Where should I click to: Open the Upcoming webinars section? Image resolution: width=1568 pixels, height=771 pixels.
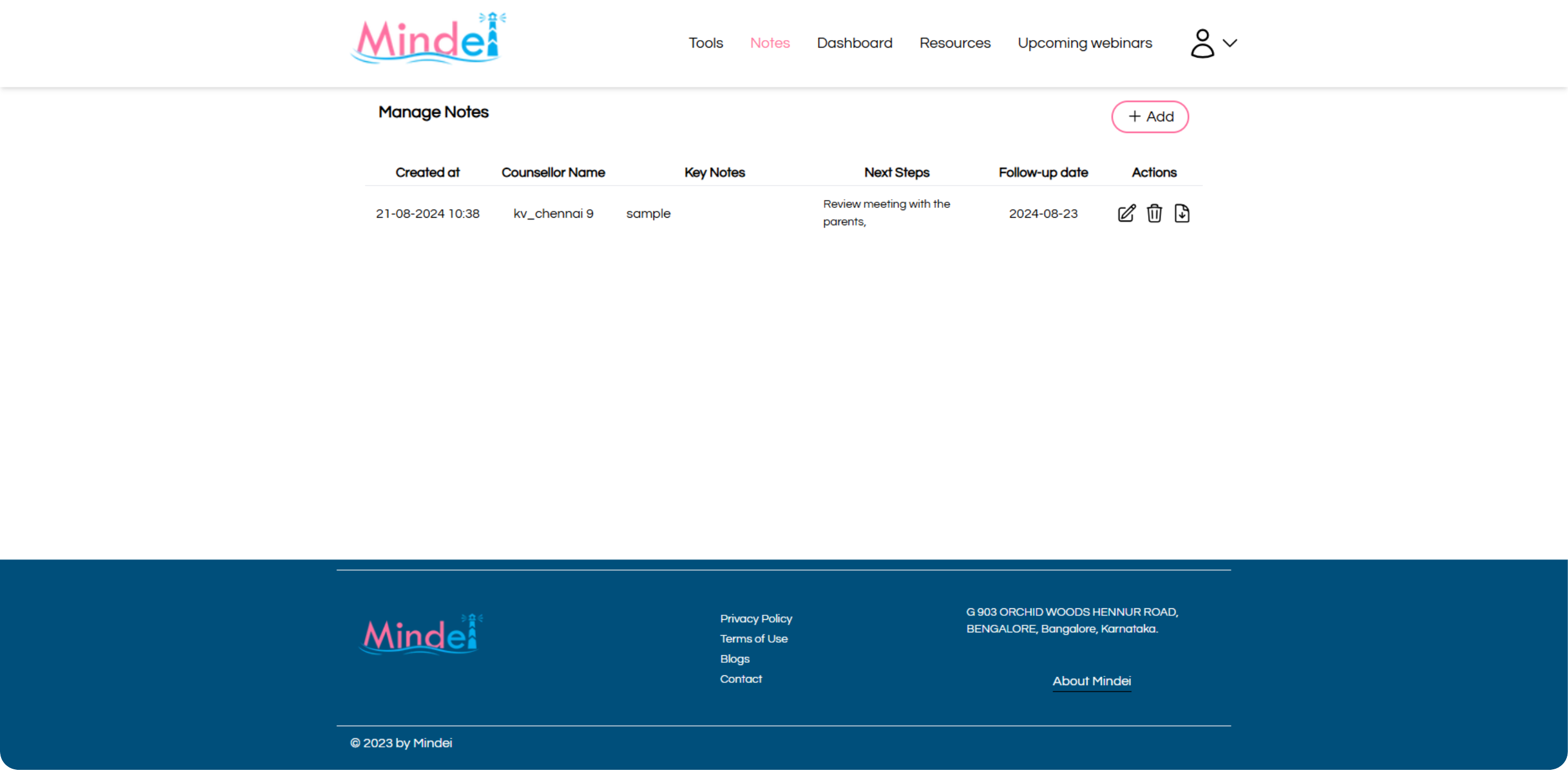click(x=1084, y=43)
